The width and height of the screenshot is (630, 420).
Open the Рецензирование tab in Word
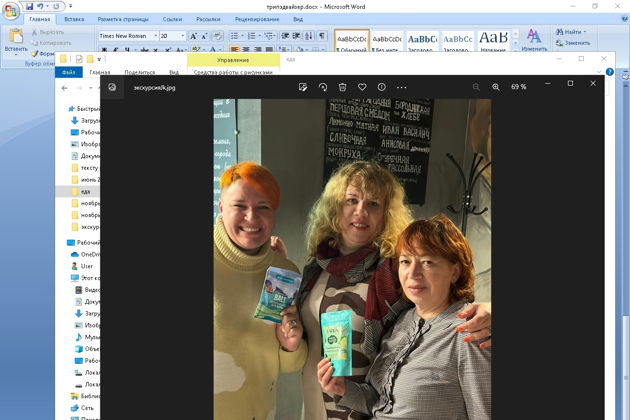[x=257, y=19]
